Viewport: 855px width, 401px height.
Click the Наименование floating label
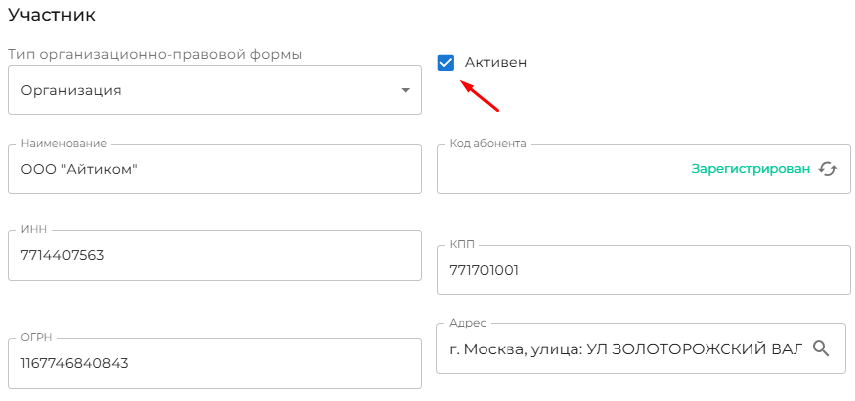click(62, 143)
